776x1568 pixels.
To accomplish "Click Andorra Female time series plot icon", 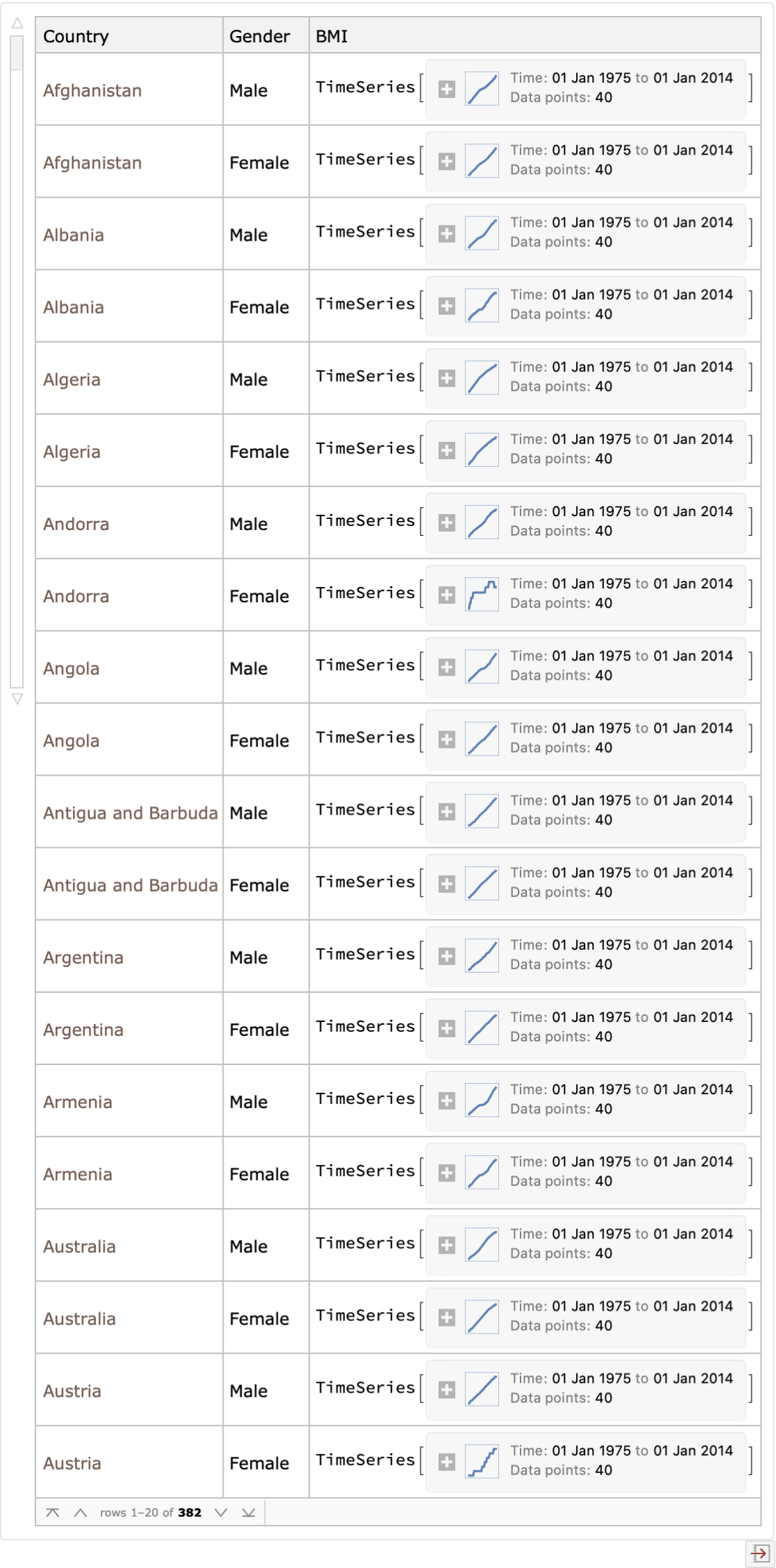I will pos(482,595).
